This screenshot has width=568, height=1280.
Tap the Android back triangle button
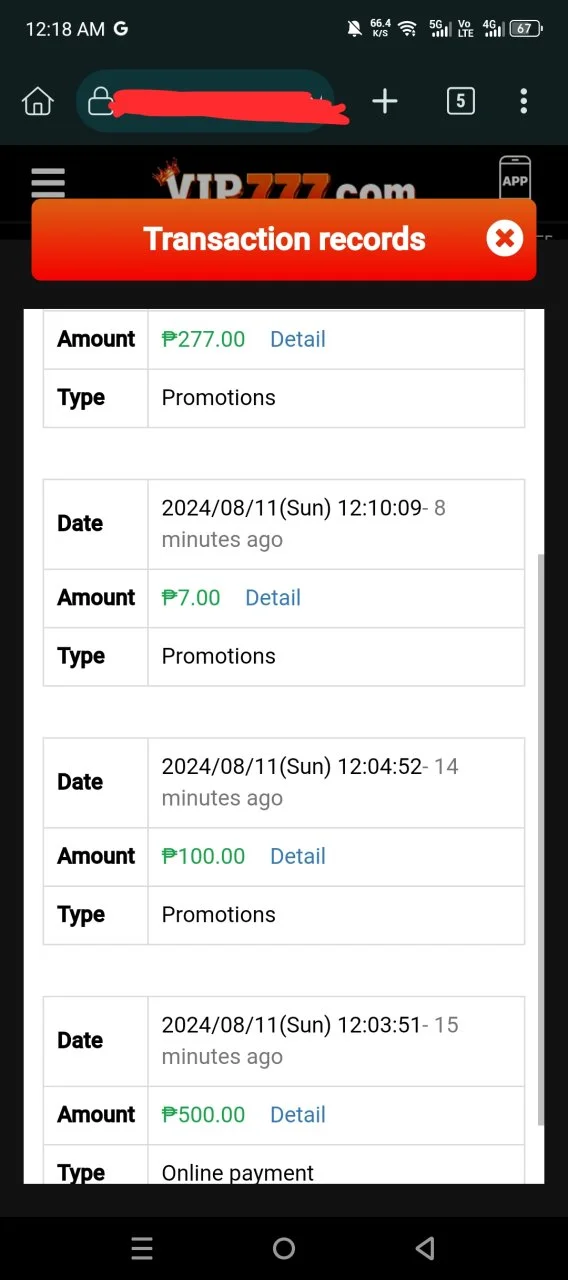425,1248
